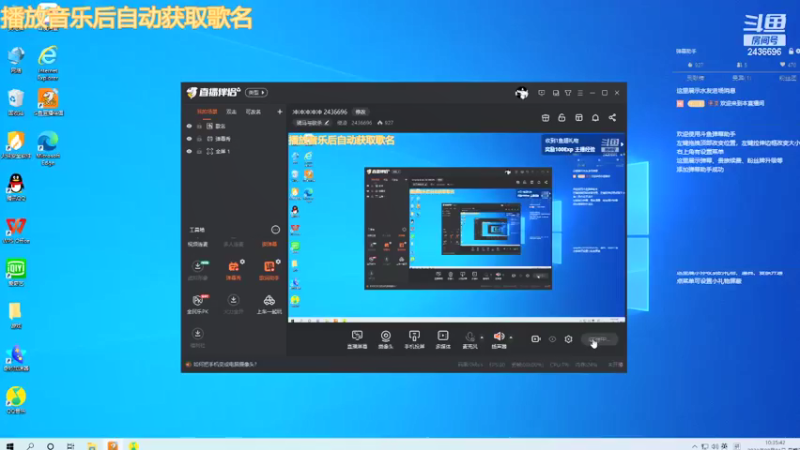800x450 pixels.
Task: Open the notification bell
Action: [x=595, y=118]
